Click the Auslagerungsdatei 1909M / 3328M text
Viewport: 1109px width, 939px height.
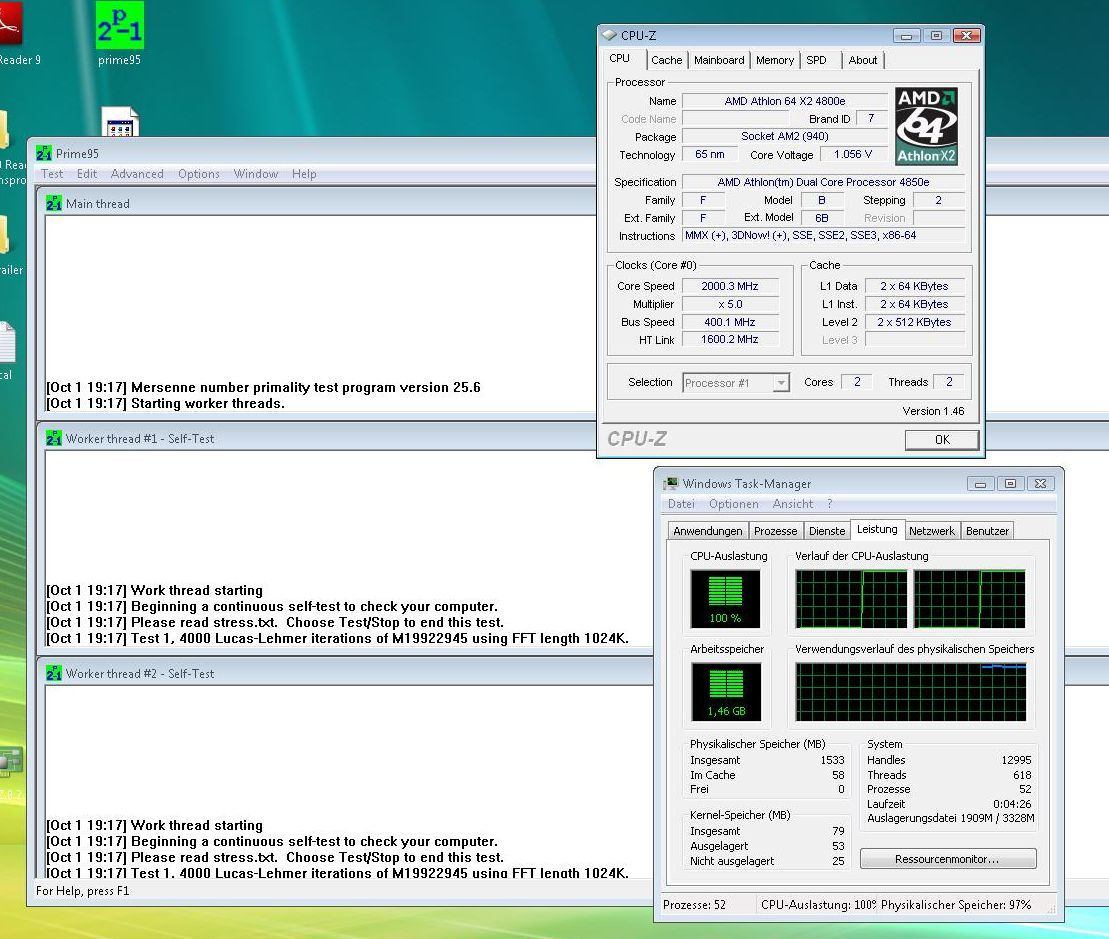pyautogui.click(x=951, y=818)
